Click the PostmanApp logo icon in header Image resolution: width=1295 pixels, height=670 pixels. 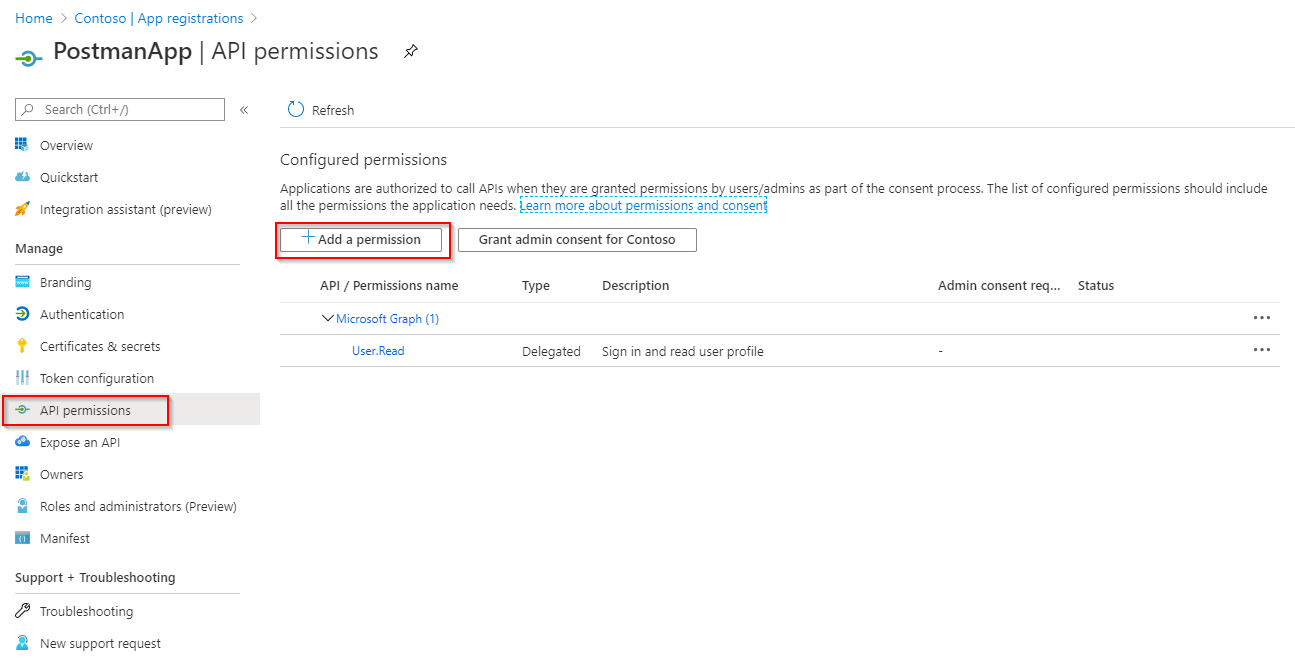pos(29,58)
